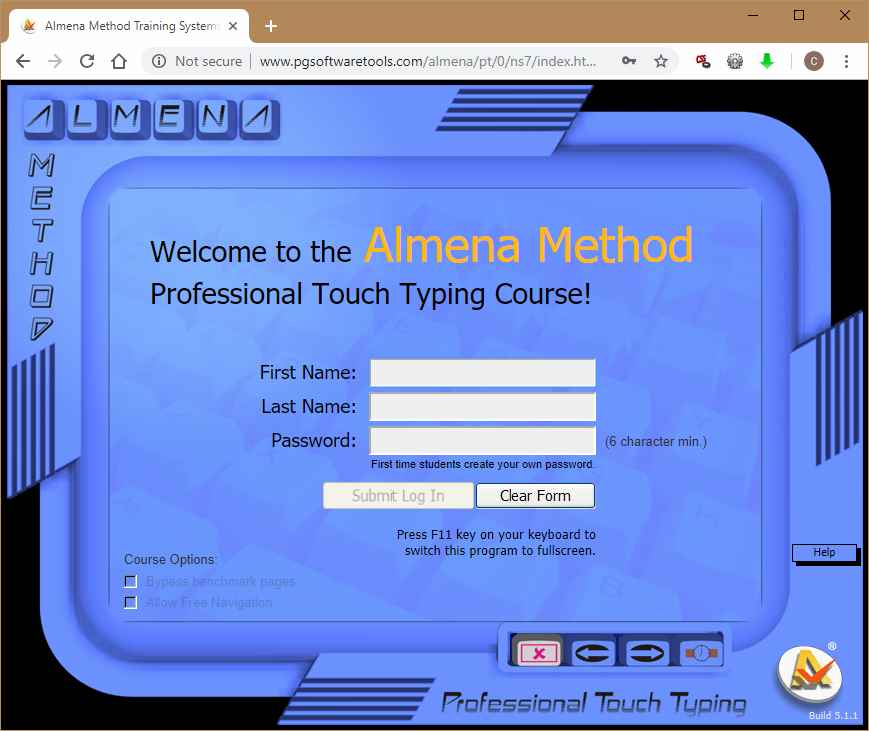
Task: Maximize the browser window
Action: [799, 16]
